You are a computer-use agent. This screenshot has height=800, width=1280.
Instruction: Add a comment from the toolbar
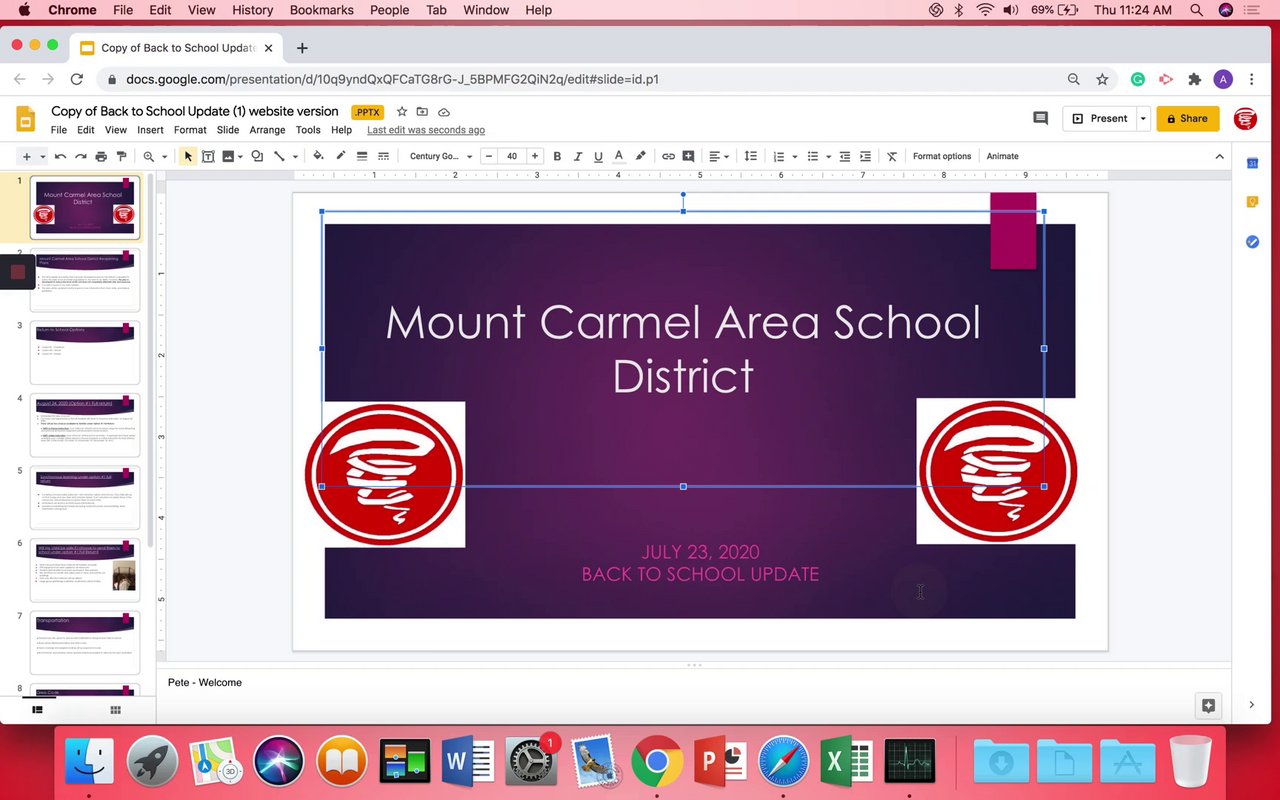[x=688, y=156]
